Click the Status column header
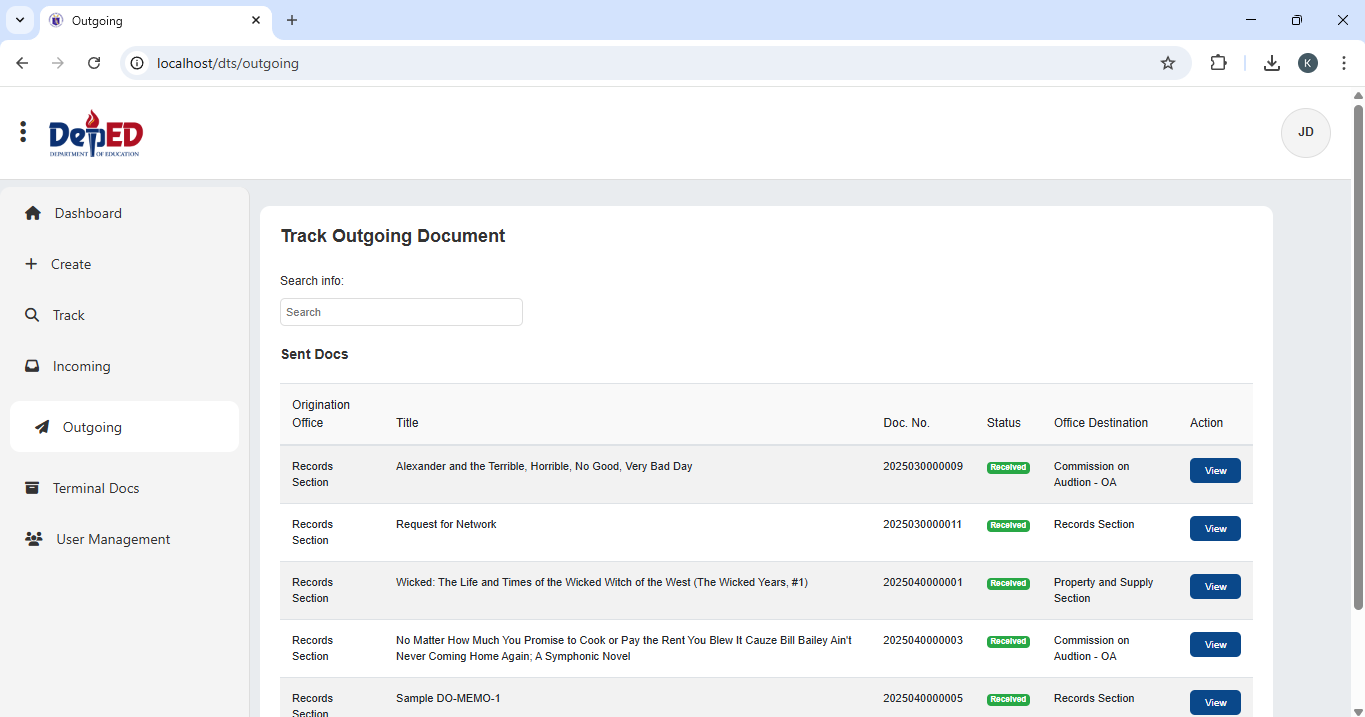1365x717 pixels. click(1003, 423)
